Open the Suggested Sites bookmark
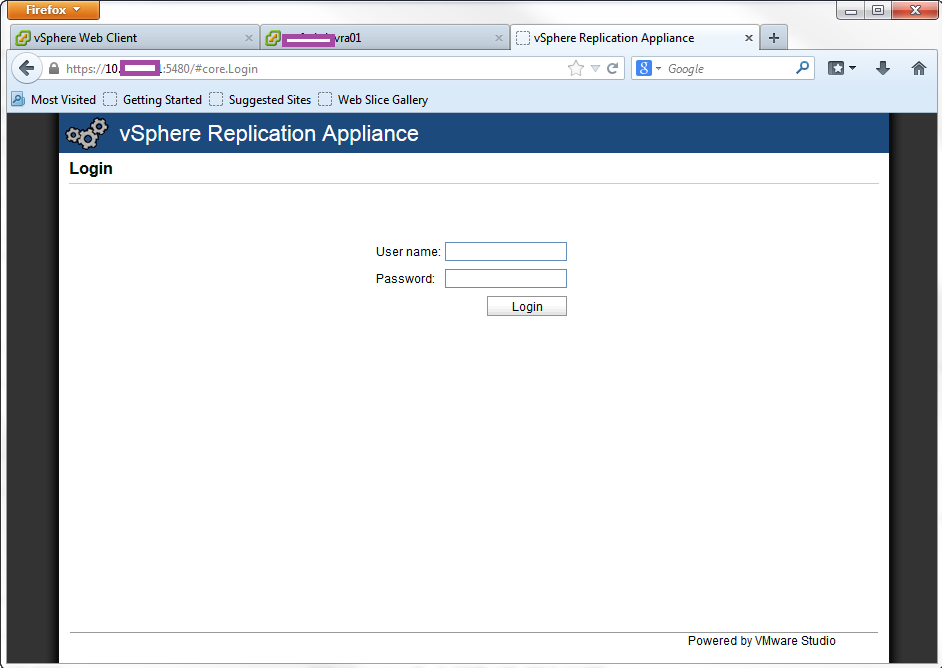942x668 pixels. coord(260,100)
